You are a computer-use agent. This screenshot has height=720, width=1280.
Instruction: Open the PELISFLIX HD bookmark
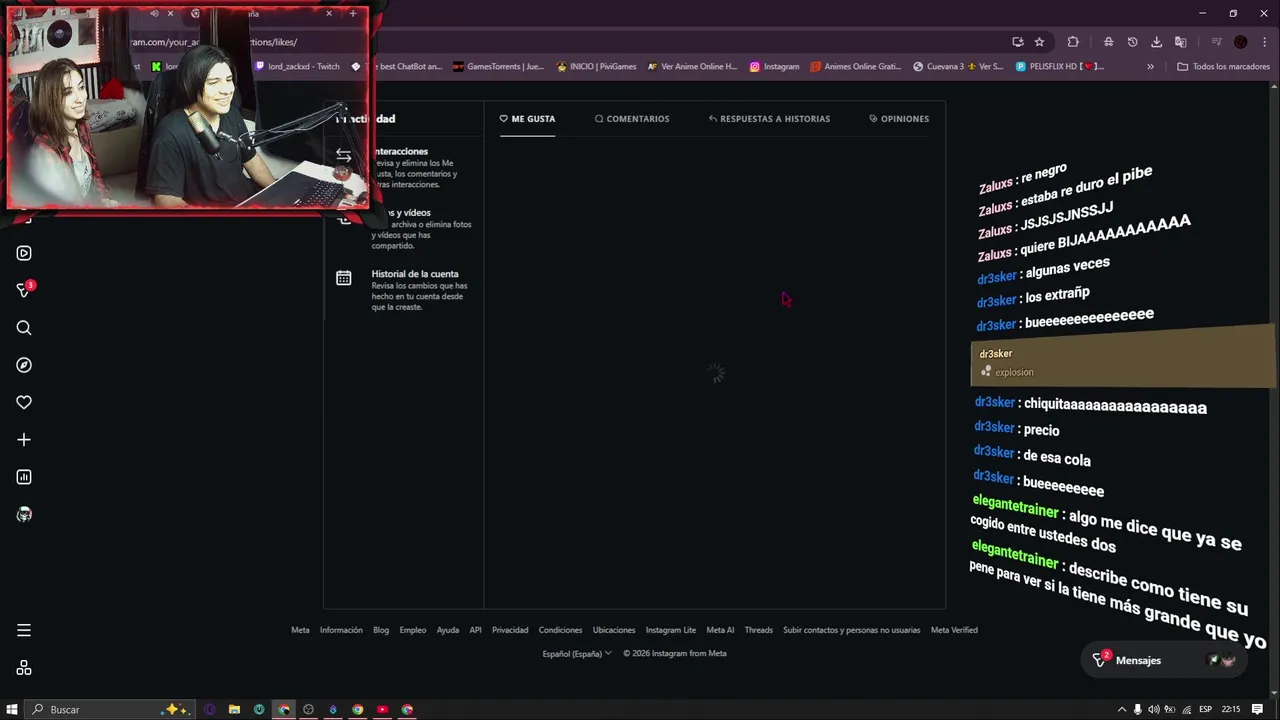[x=1059, y=66]
